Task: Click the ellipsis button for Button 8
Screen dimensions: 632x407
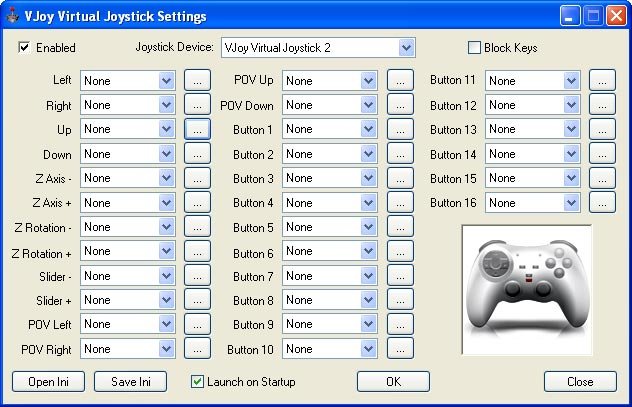Action: (x=400, y=300)
